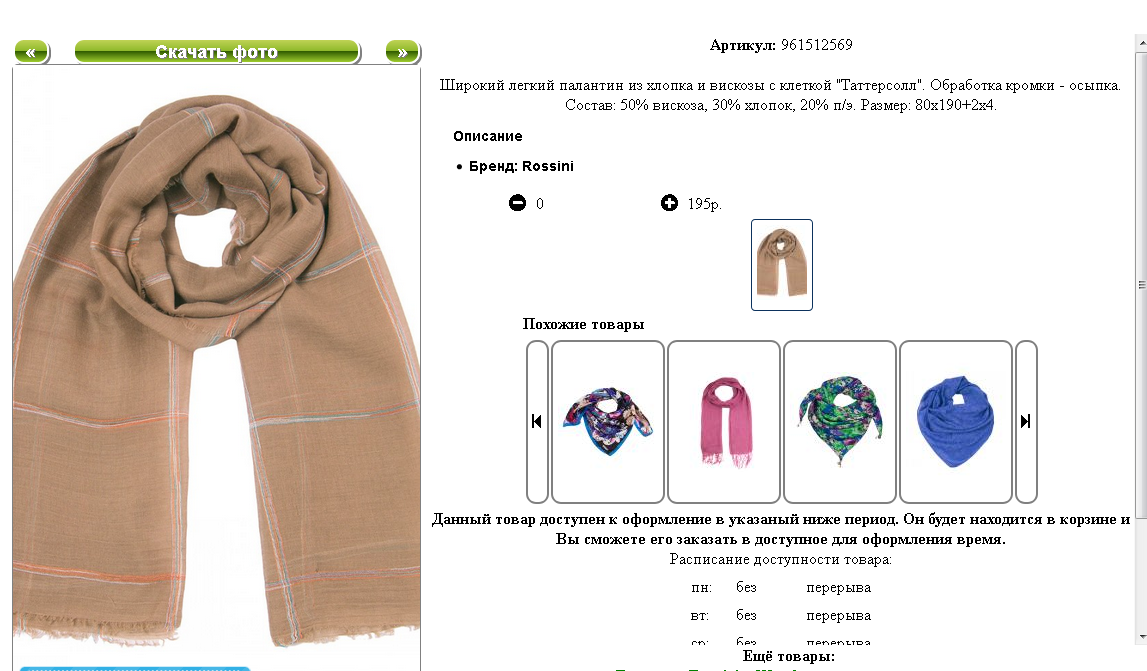Viewport: 1147px width, 671px height.
Task: Go to next photo with » button
Action: 402,52
